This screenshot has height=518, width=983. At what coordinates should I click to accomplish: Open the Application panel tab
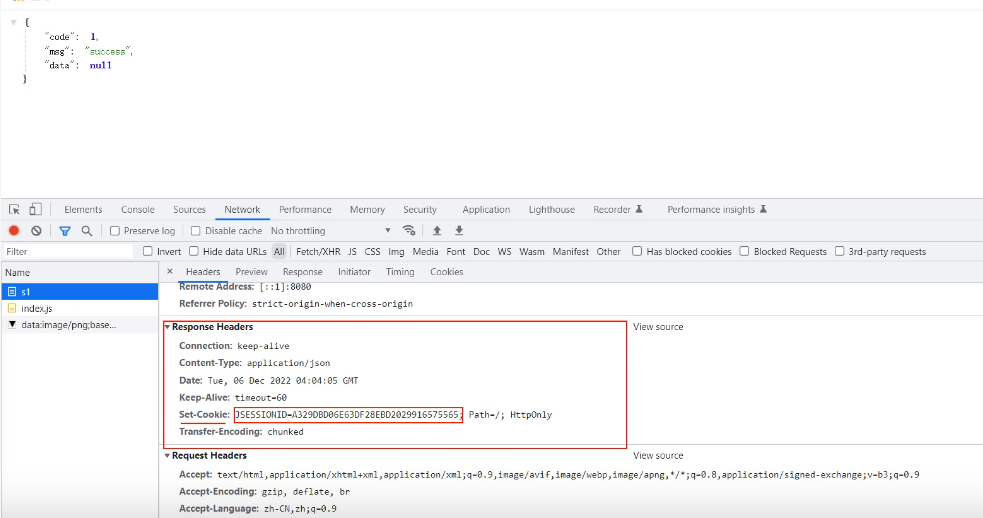[x=486, y=209]
